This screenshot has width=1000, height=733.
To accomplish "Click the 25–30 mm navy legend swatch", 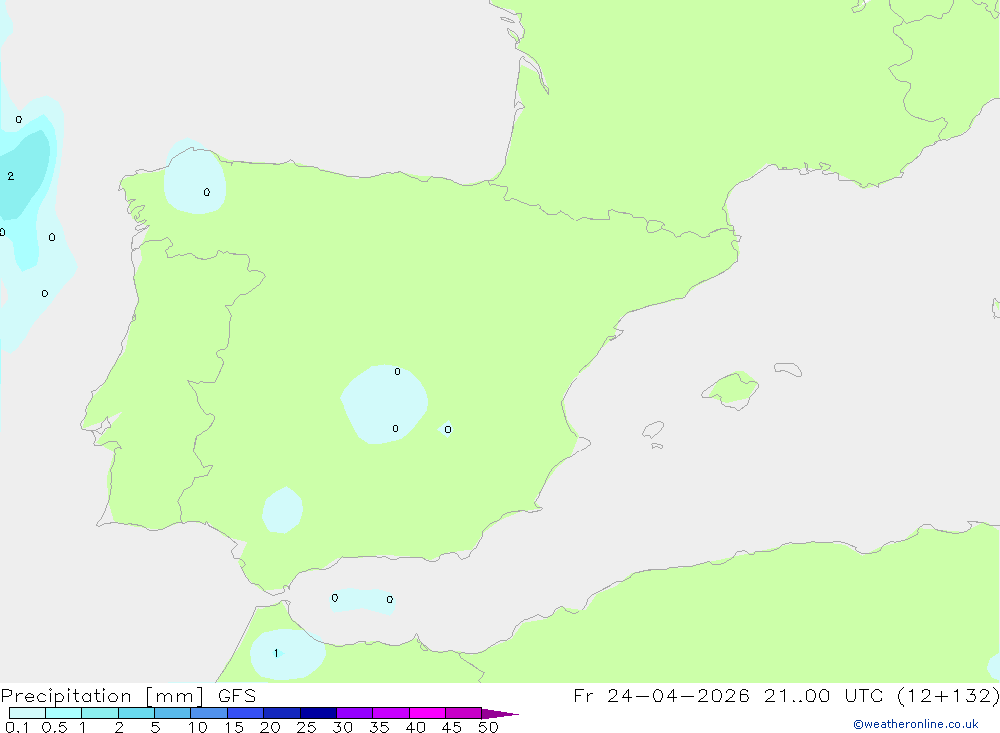I will [318, 713].
